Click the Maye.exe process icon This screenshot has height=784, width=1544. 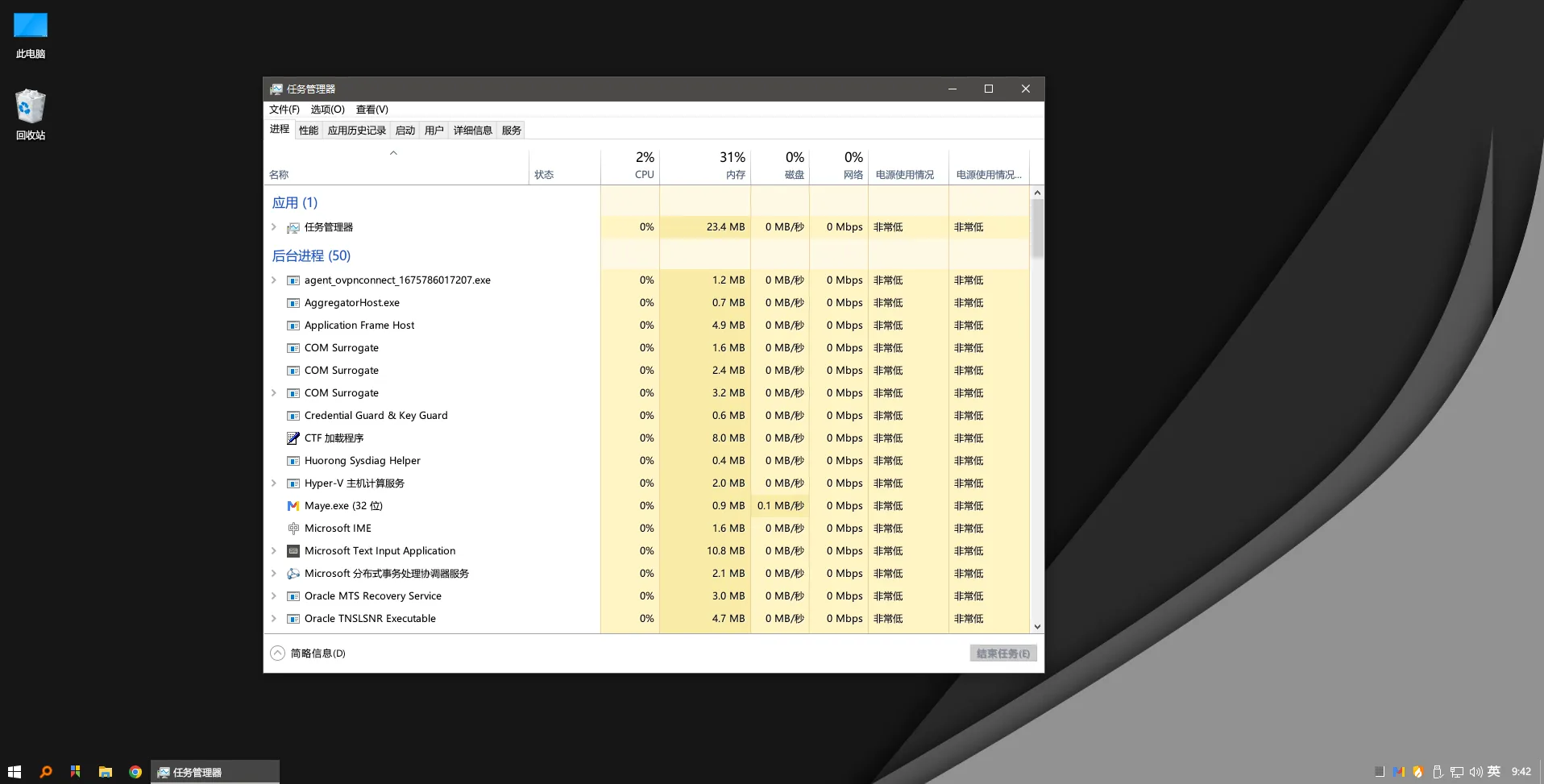[293, 506]
